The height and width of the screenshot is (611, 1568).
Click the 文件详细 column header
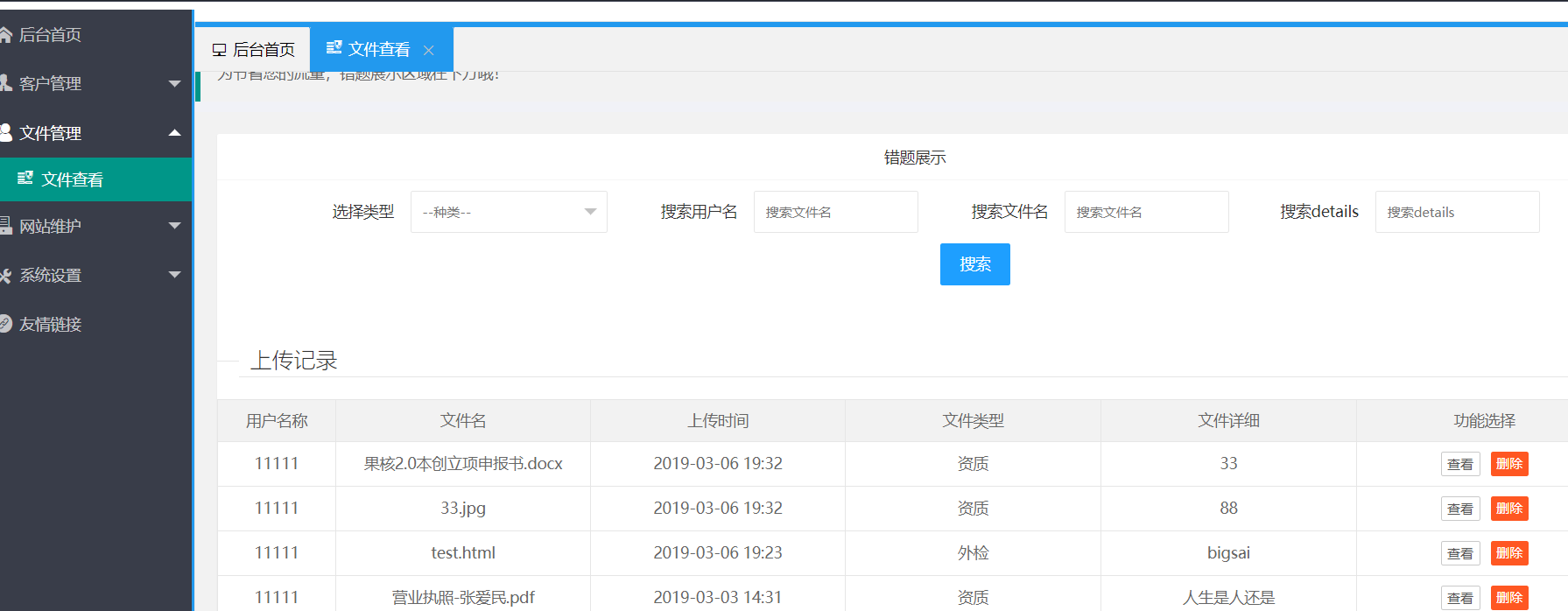point(1228,421)
